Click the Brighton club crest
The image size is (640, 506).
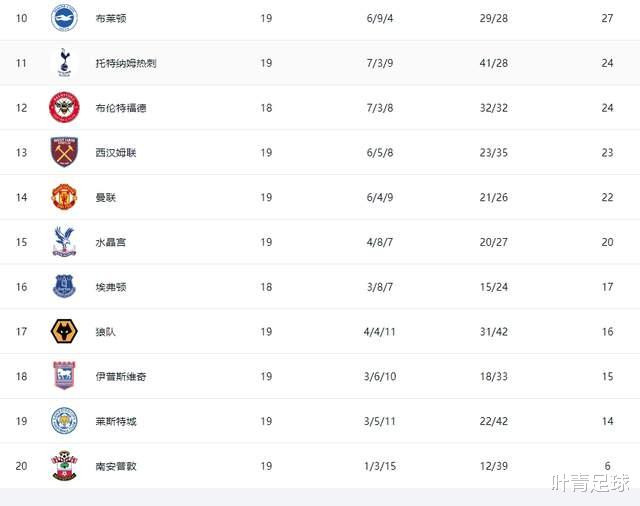[64, 18]
